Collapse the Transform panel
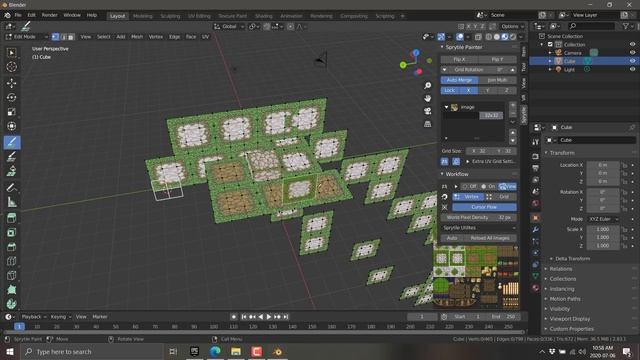Screen dimensions: 640x360 coord(546,153)
